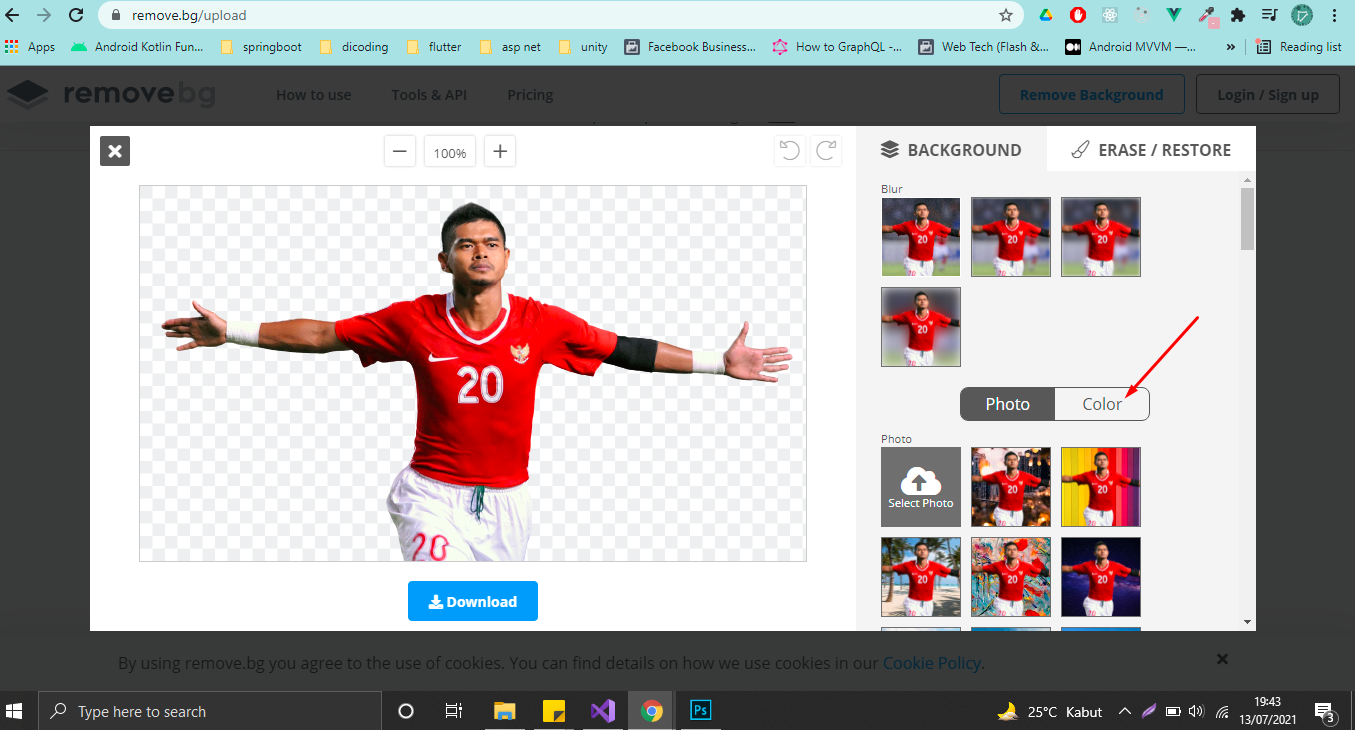
Task: Open File Explorer from the taskbar
Action: tap(505, 711)
